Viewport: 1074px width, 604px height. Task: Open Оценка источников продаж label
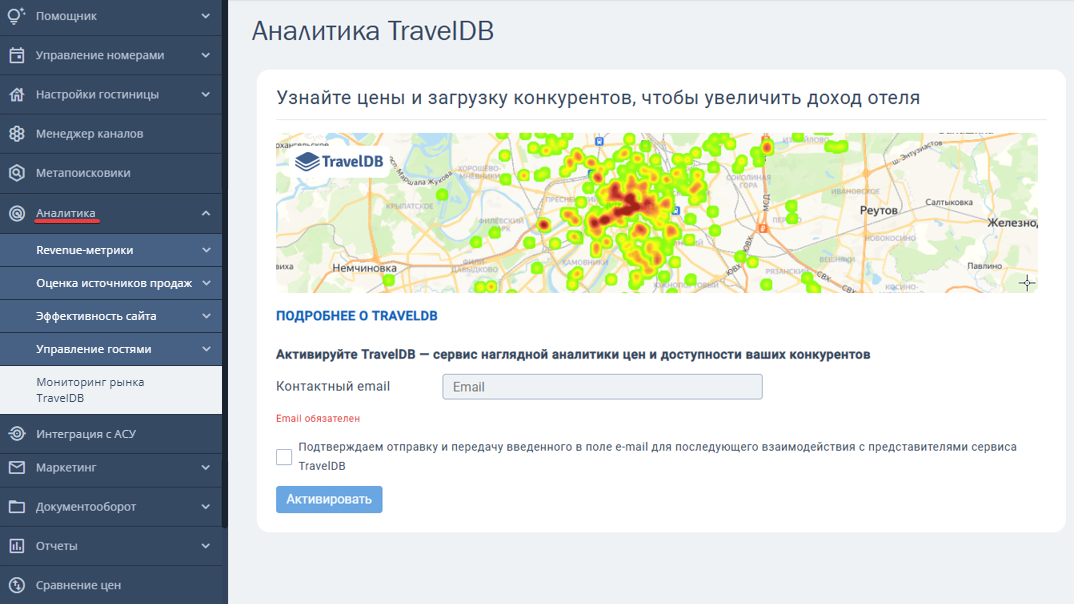pos(114,283)
